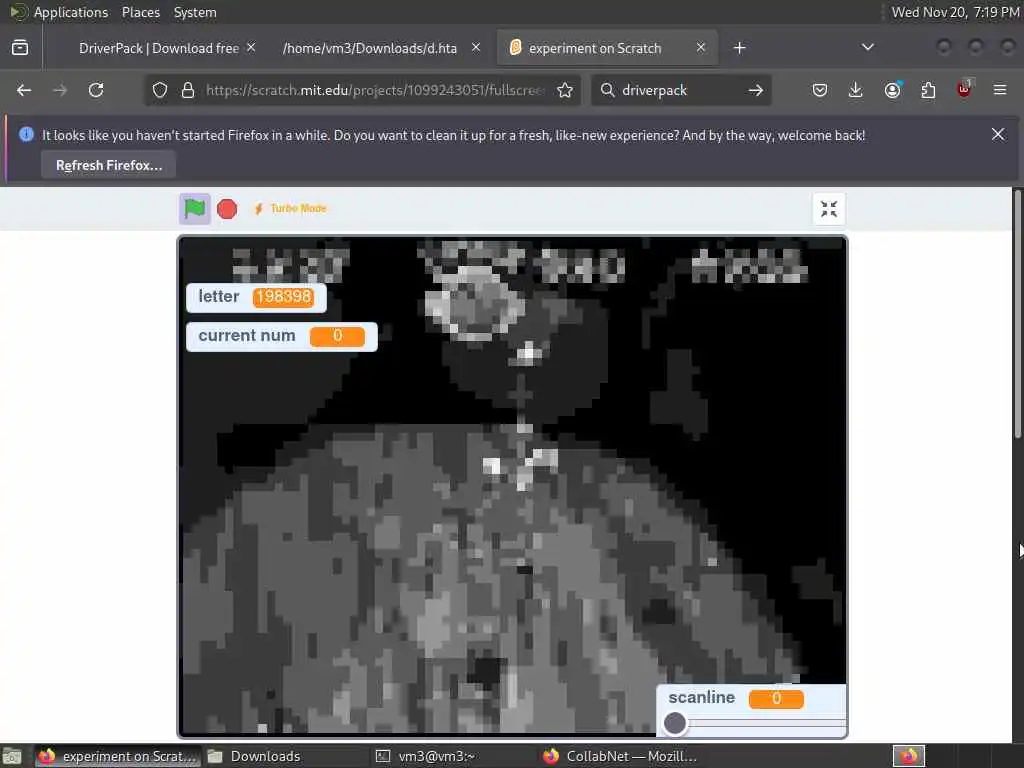Dismiss the Firefox notification bar
1024x768 pixels.
(x=998, y=135)
